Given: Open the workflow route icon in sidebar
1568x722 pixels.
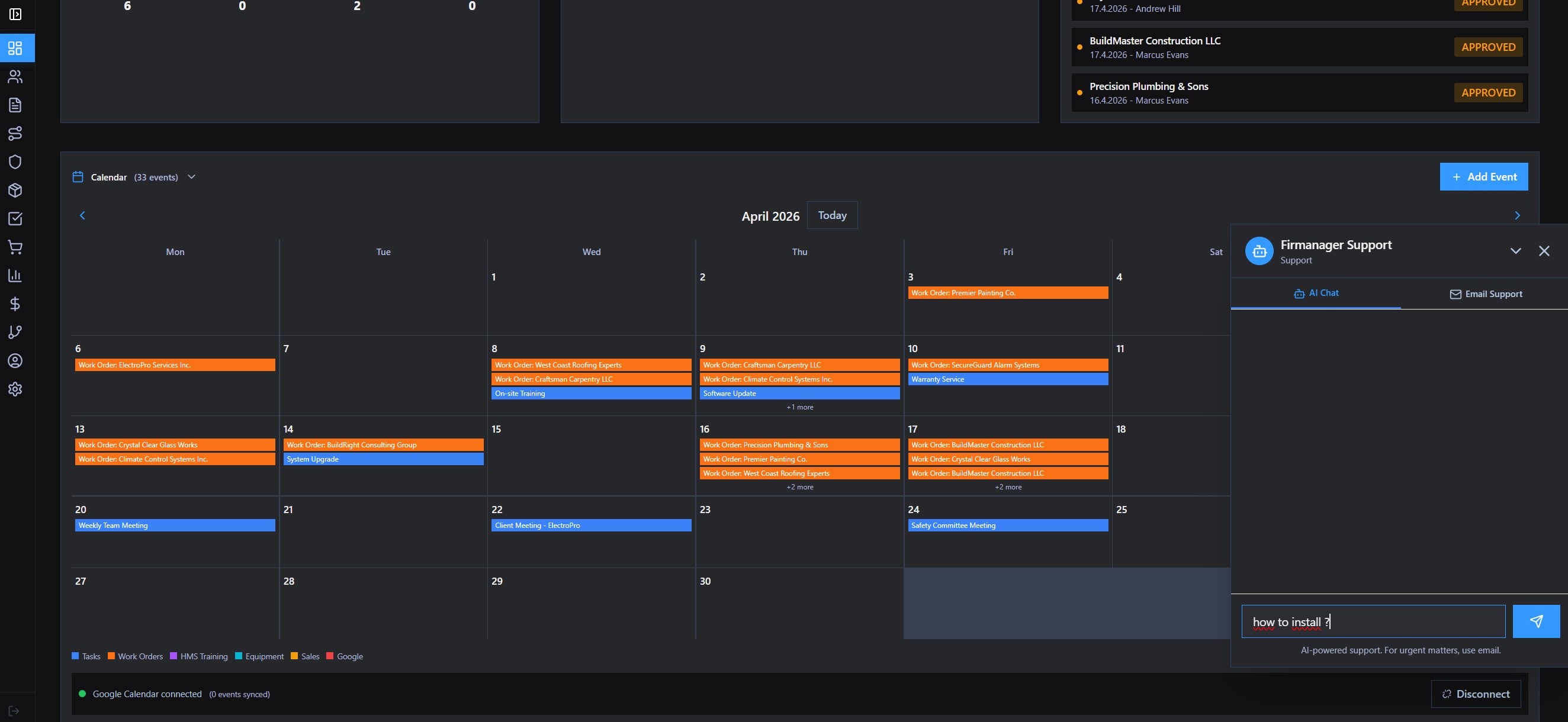Looking at the screenshot, I should tap(15, 133).
